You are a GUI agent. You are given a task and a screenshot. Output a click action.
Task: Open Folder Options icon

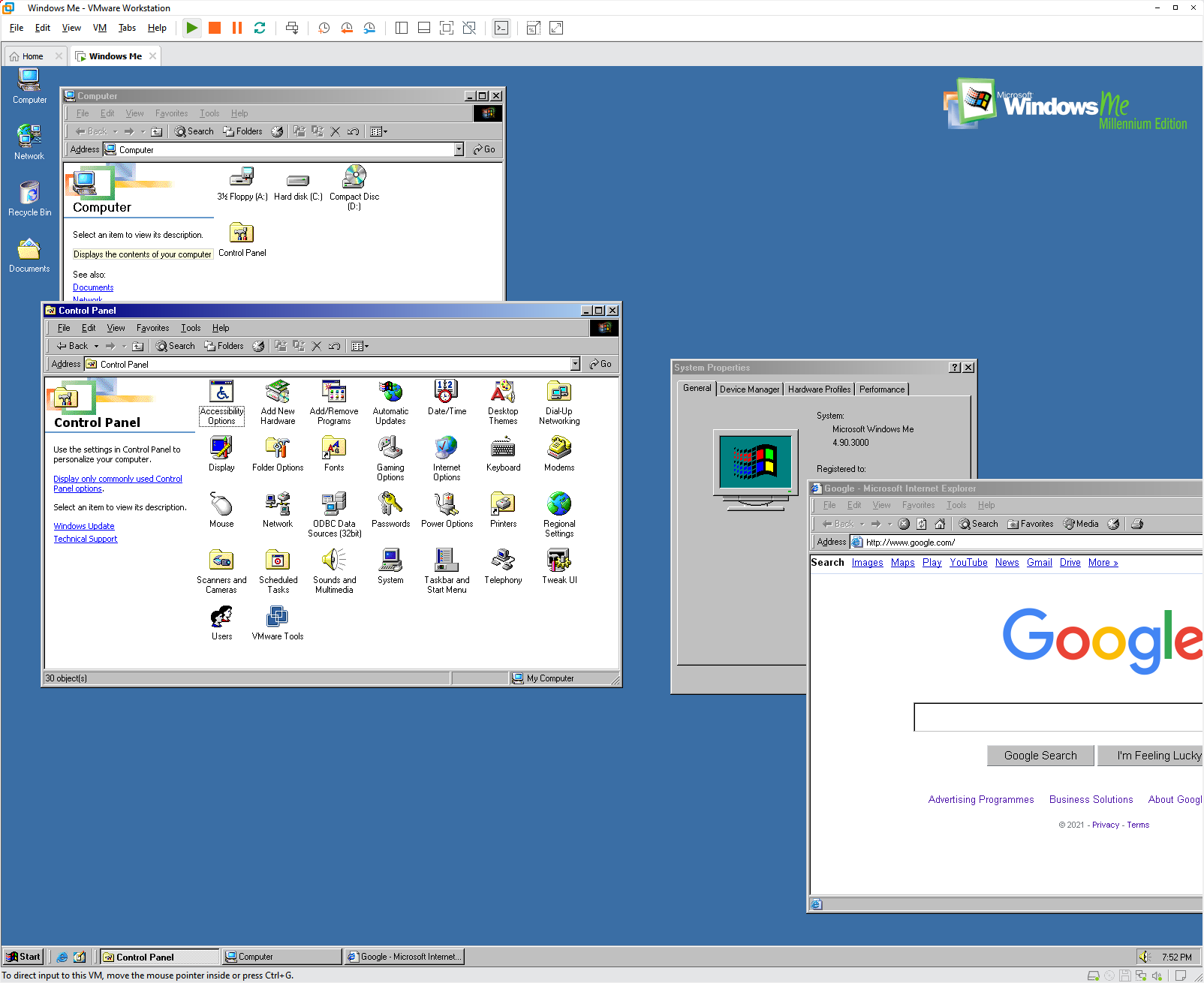(278, 454)
